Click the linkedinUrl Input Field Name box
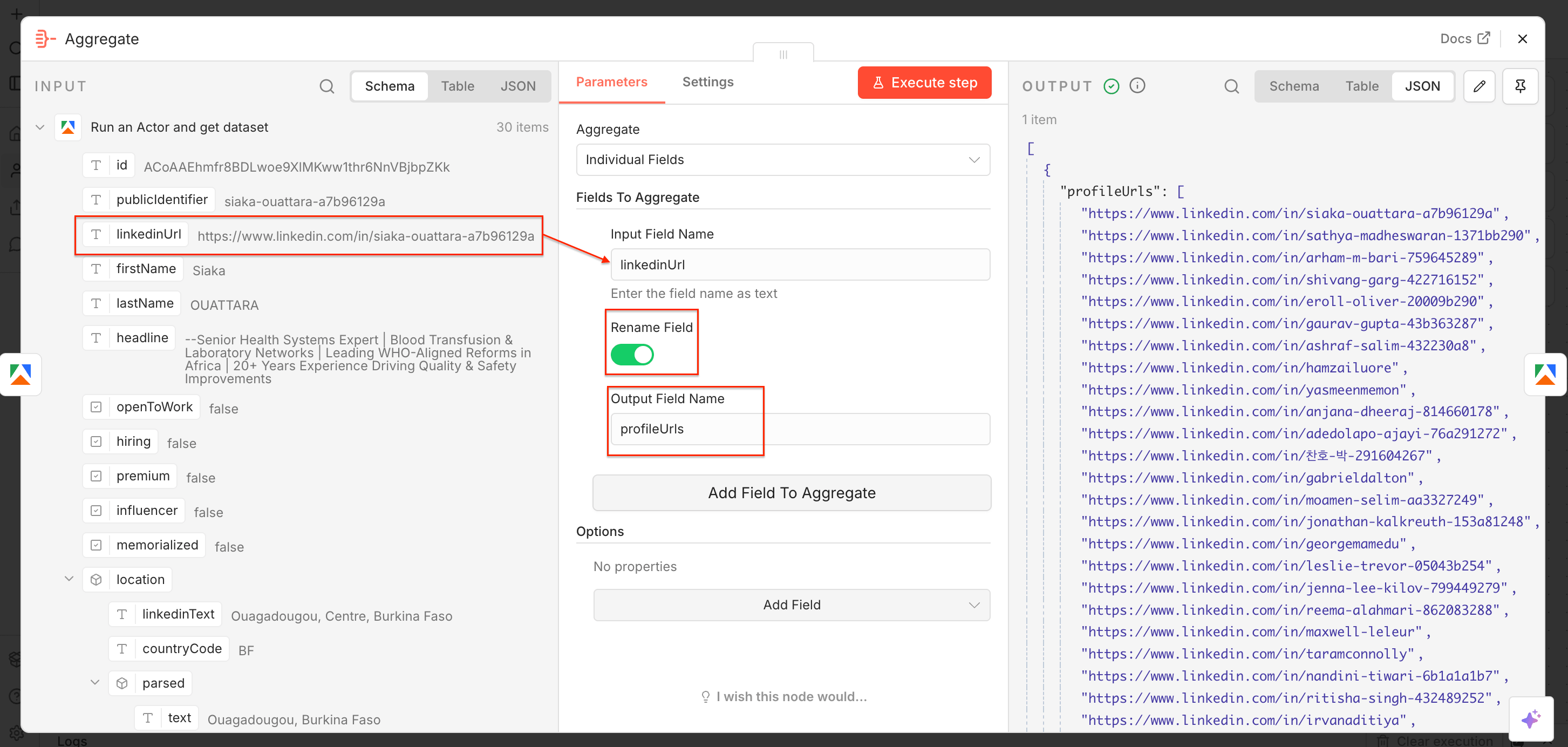This screenshot has height=747, width=1568. coord(800,264)
